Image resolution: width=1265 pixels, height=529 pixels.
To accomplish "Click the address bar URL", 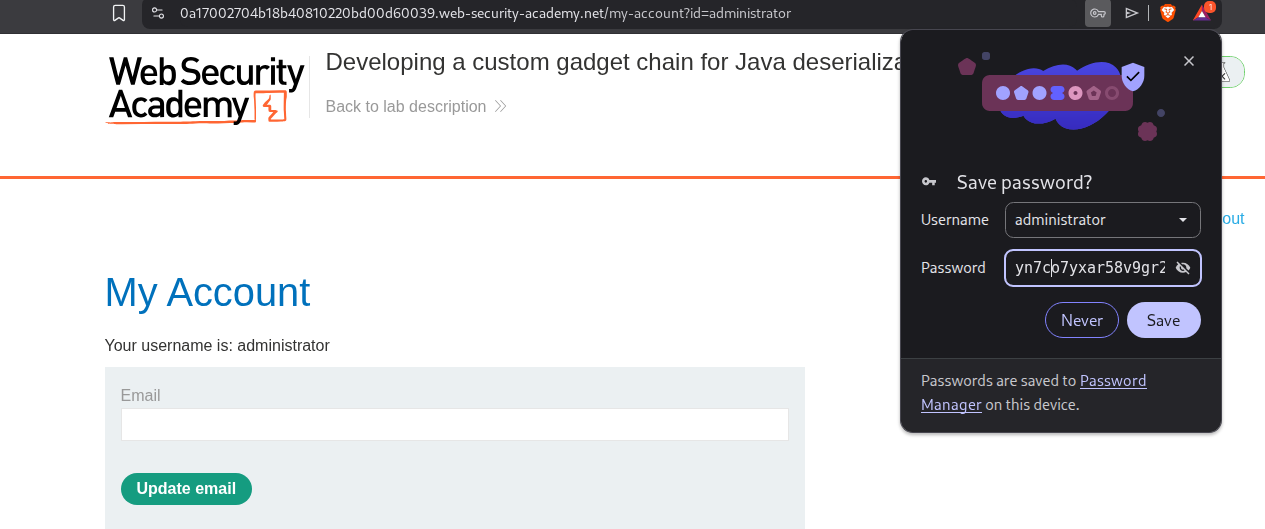I will click(485, 13).
